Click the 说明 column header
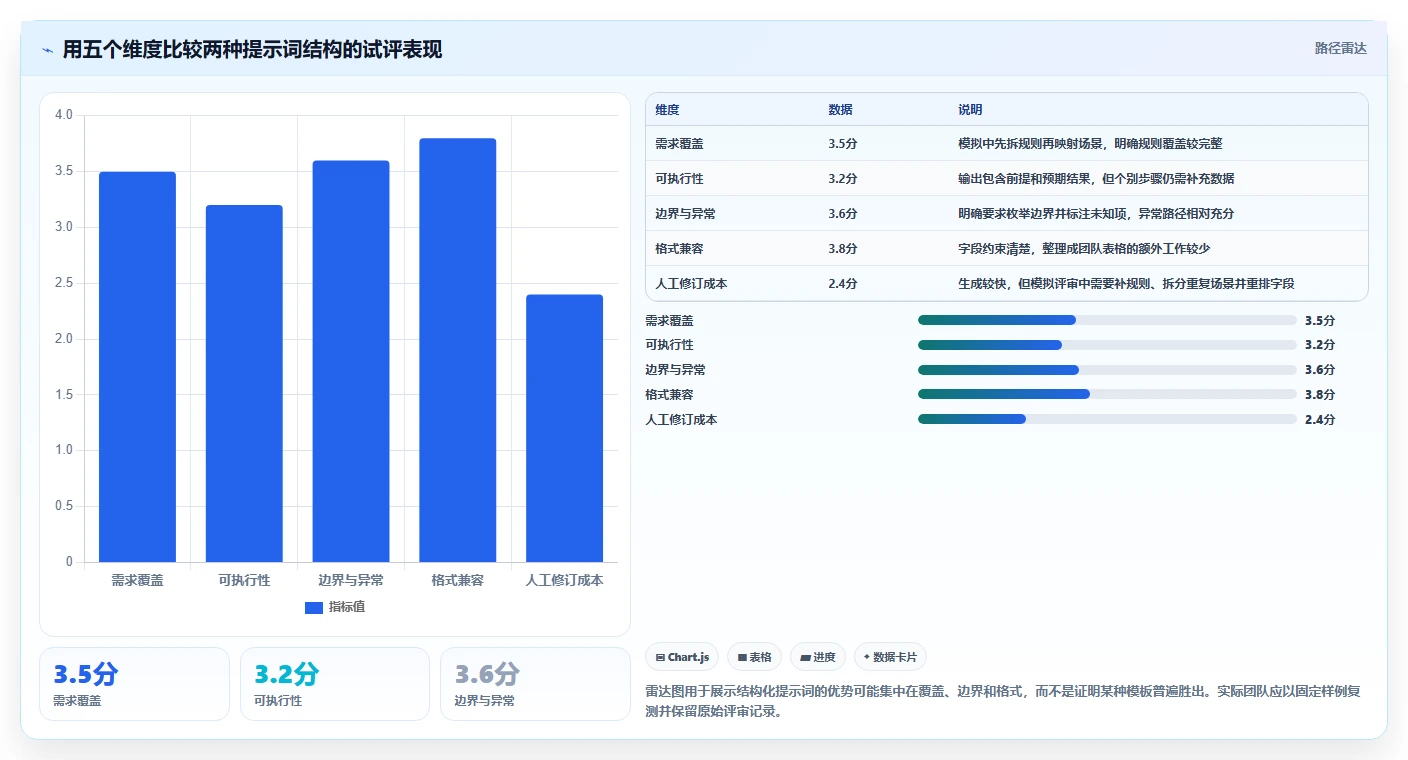Image resolution: width=1408 pixels, height=760 pixels. pos(970,110)
